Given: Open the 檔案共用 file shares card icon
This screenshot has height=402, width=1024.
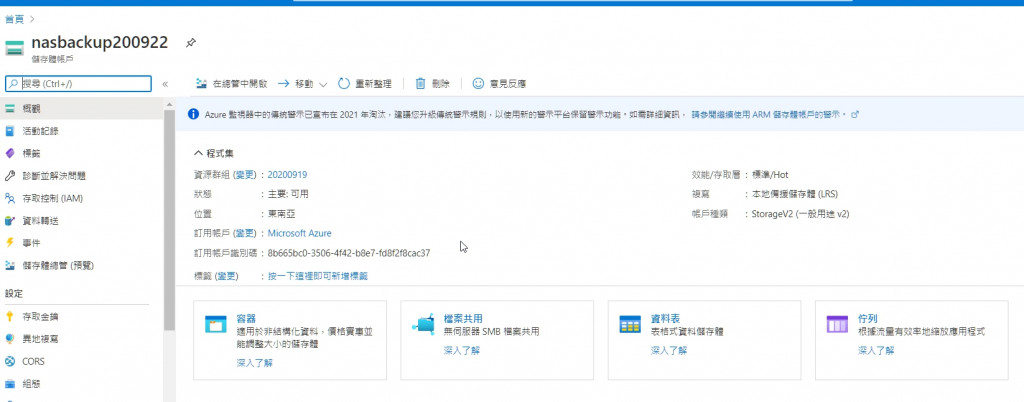Looking at the screenshot, I should tap(423, 324).
